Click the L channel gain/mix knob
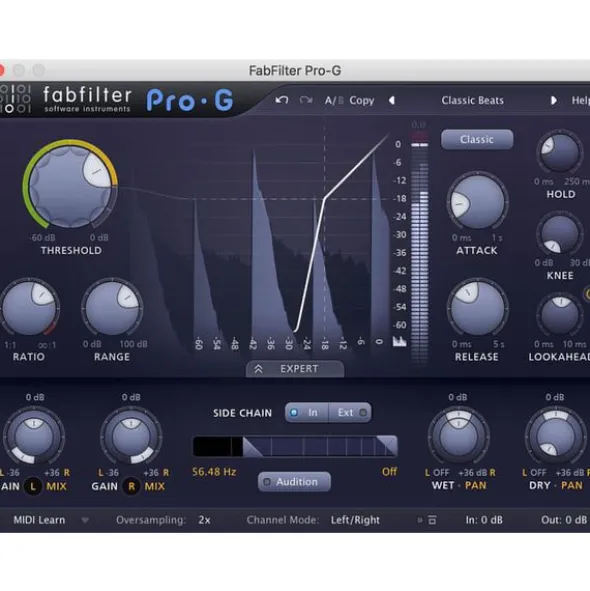This screenshot has height=591, width=590. [x=34, y=436]
